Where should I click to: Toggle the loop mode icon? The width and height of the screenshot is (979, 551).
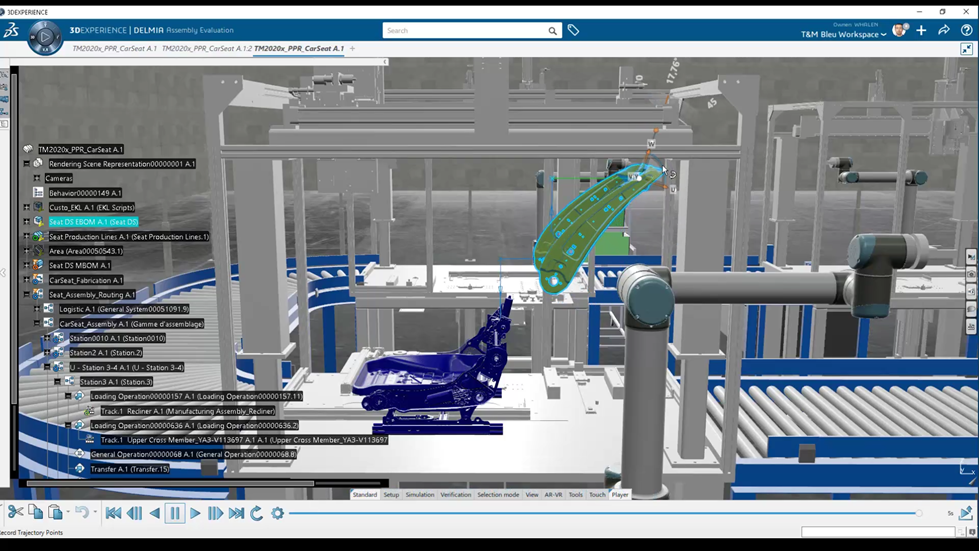[257, 513]
